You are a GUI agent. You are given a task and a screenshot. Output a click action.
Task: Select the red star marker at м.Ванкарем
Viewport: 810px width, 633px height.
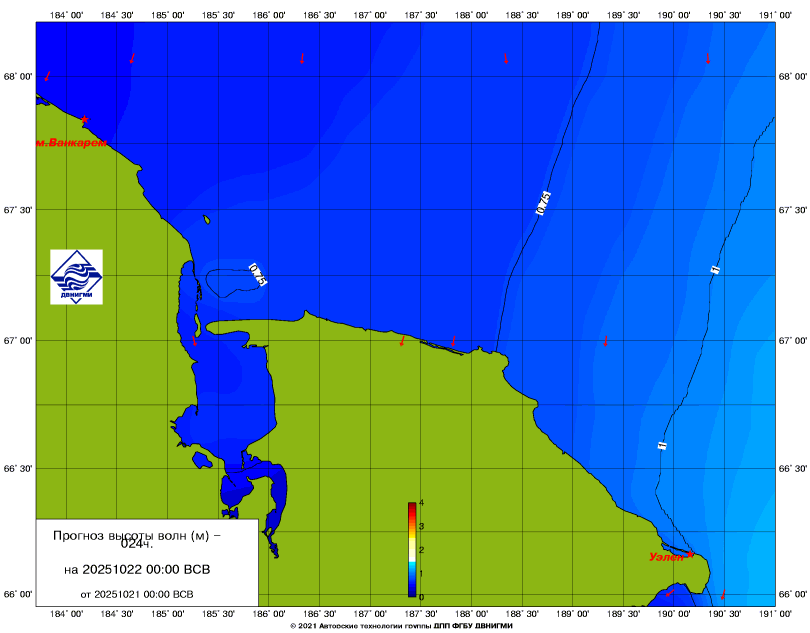pos(85,119)
